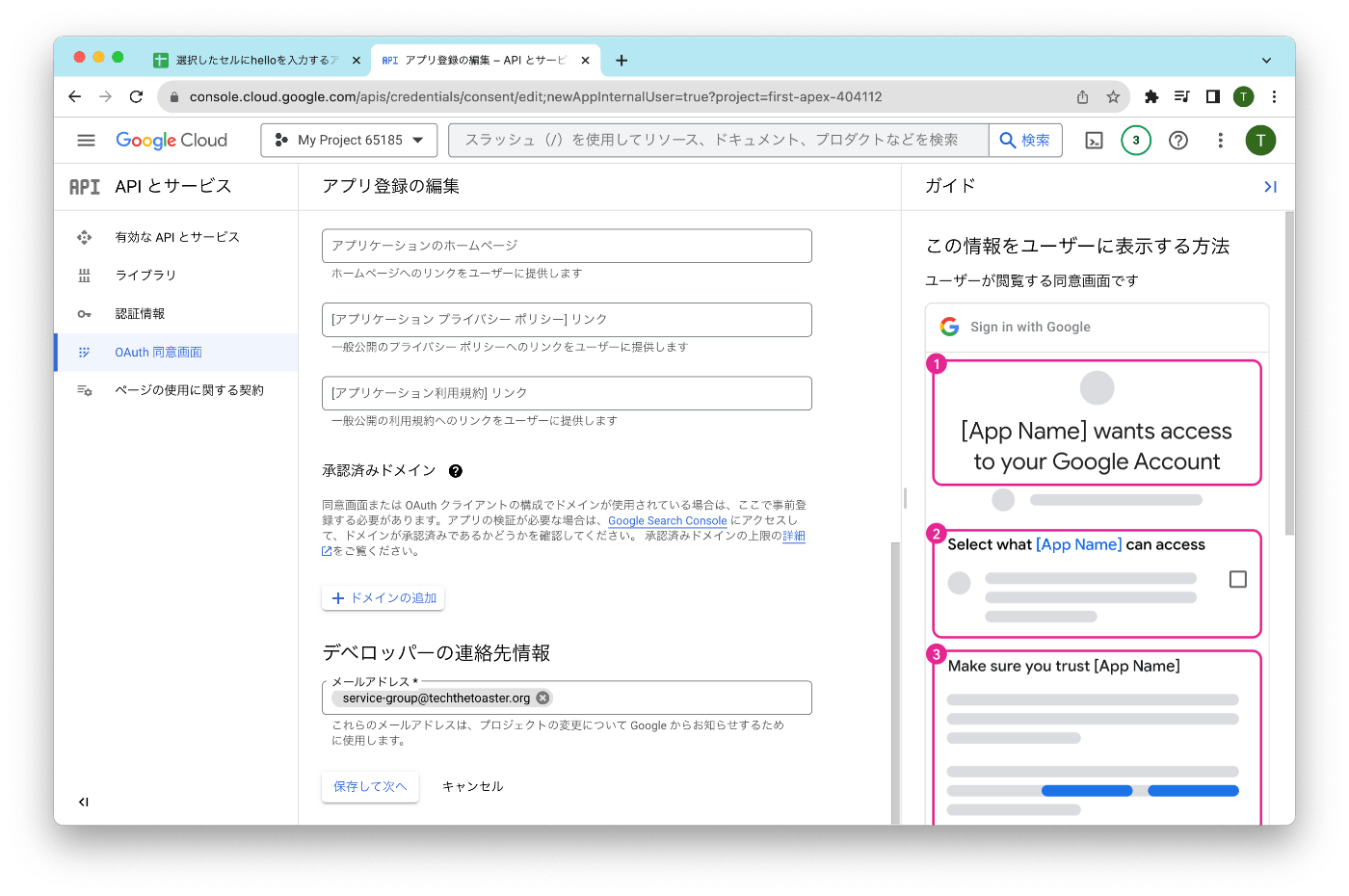Click the browser address bar URL
Viewport: 1349px width, 896px height.
[536, 96]
